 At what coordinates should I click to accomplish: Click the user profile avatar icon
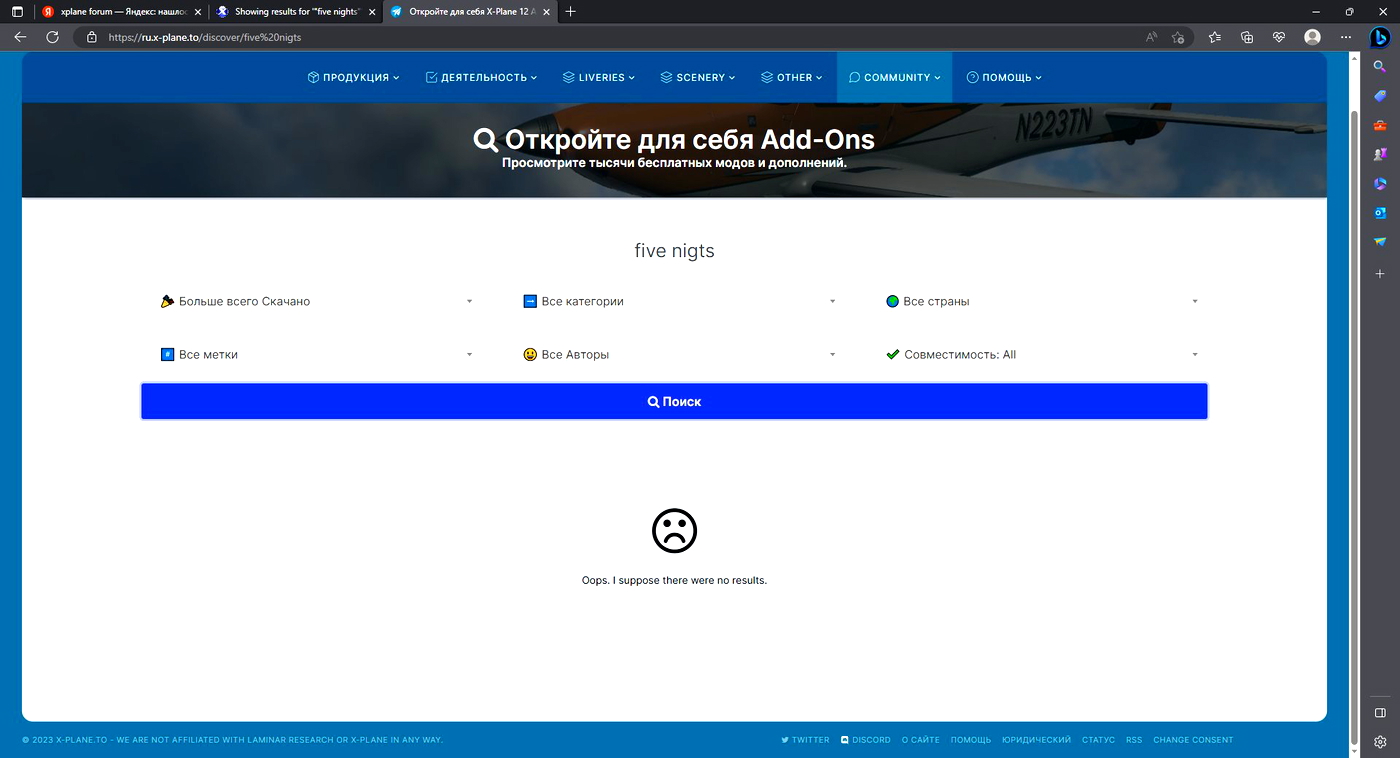coord(1312,37)
